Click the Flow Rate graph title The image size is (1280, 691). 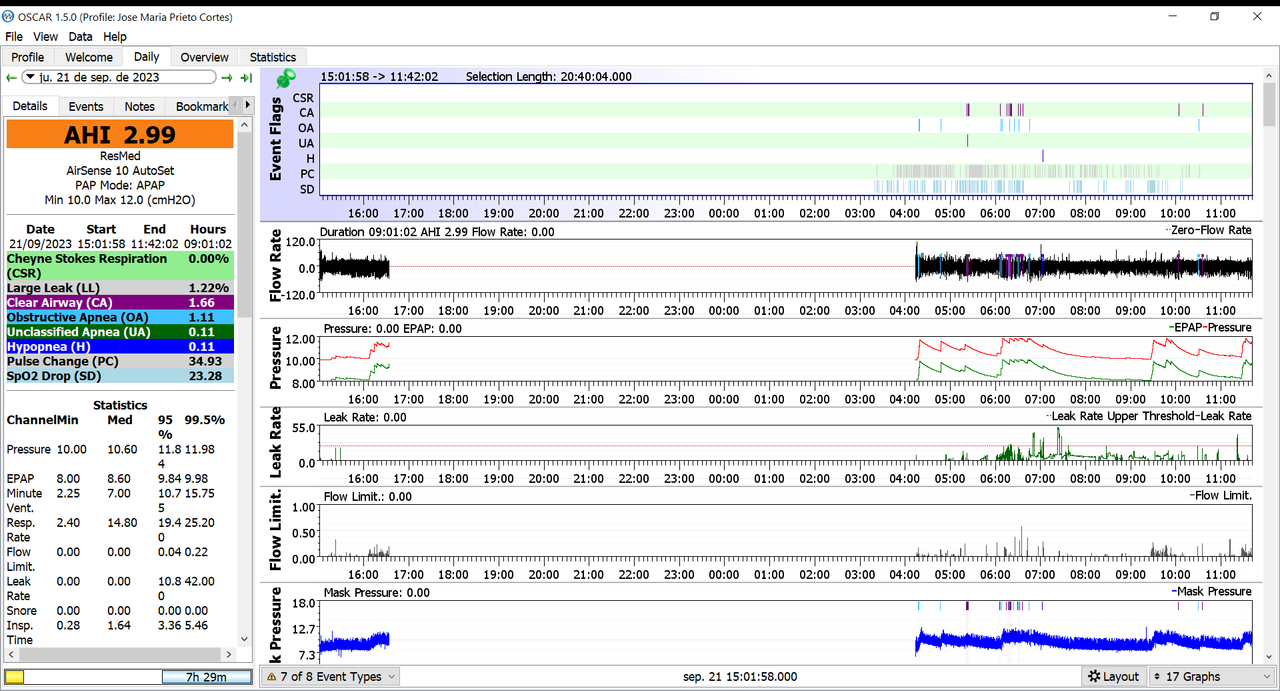(x=277, y=268)
